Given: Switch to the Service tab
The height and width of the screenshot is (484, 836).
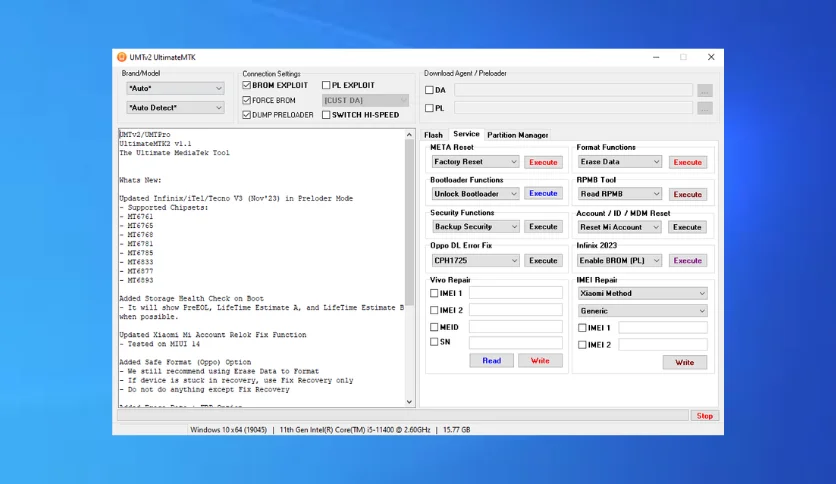Looking at the screenshot, I should click(x=466, y=134).
